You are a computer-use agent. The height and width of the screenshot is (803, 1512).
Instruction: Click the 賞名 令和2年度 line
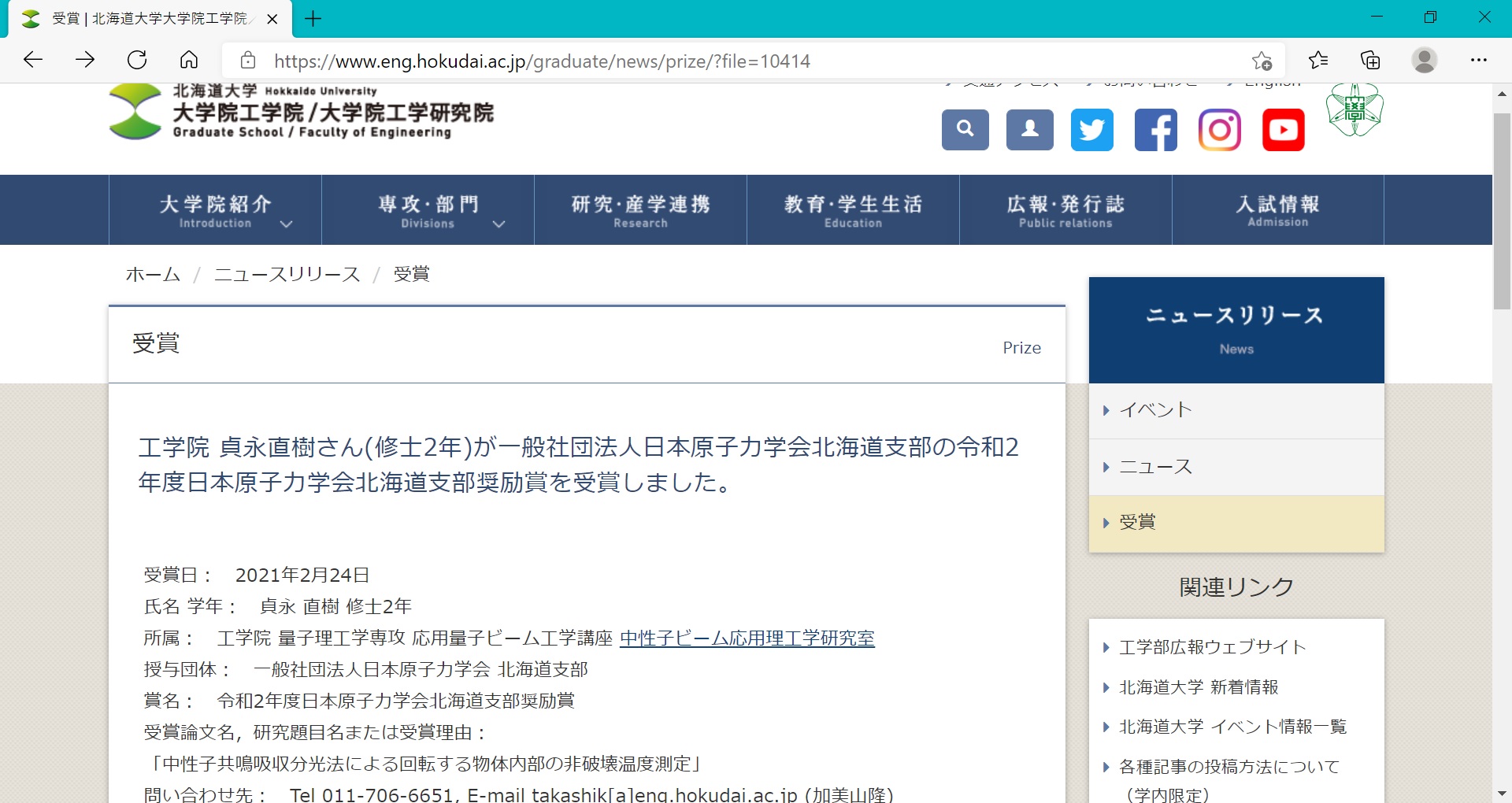pyautogui.click(x=359, y=701)
